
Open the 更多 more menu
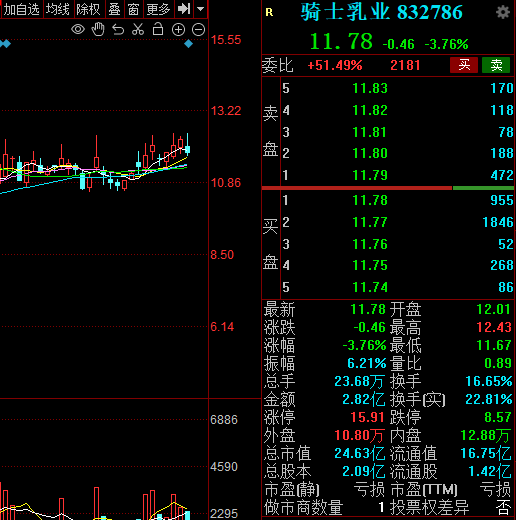pyautogui.click(x=159, y=9)
